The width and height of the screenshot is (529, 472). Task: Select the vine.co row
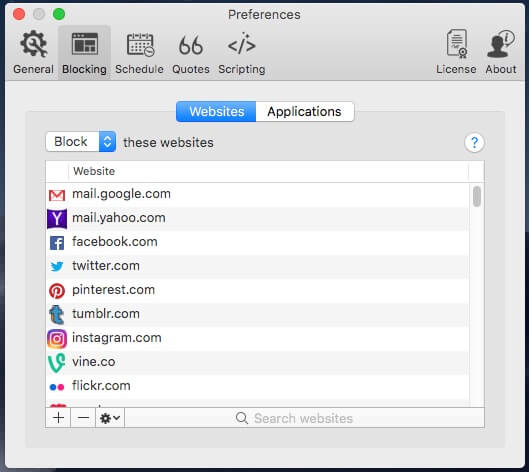pos(257,362)
